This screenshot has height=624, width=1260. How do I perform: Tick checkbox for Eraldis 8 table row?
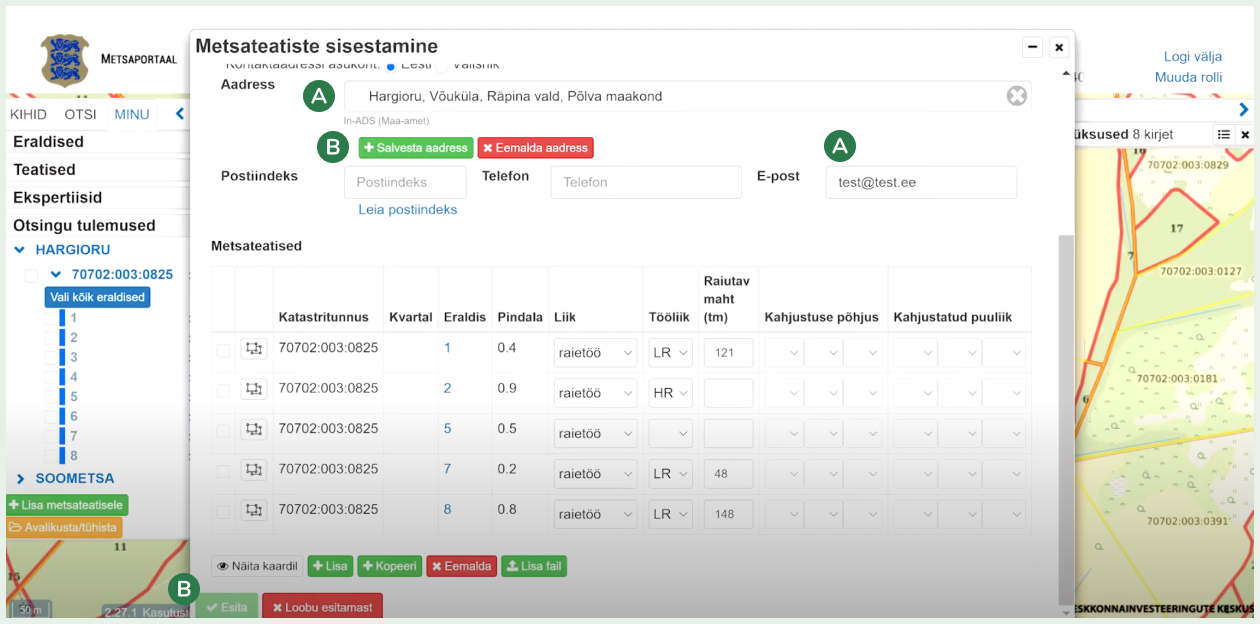click(223, 512)
